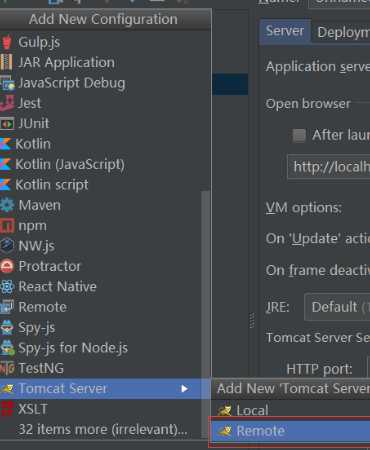
Task: Click the TestNG icon
Action: coord(7,368)
